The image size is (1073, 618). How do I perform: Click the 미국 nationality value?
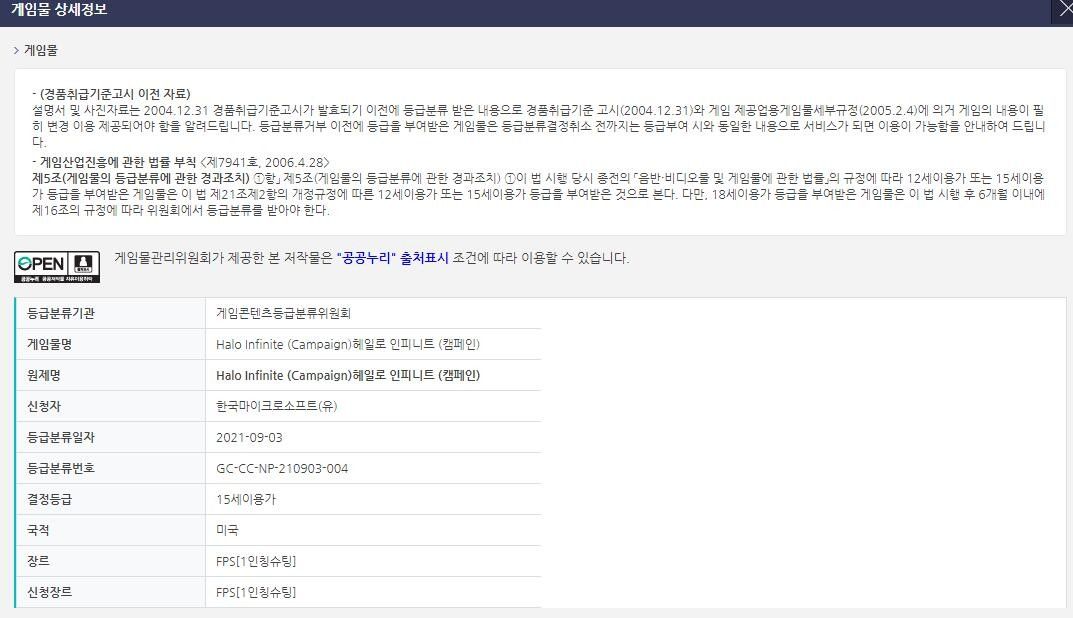[227, 530]
